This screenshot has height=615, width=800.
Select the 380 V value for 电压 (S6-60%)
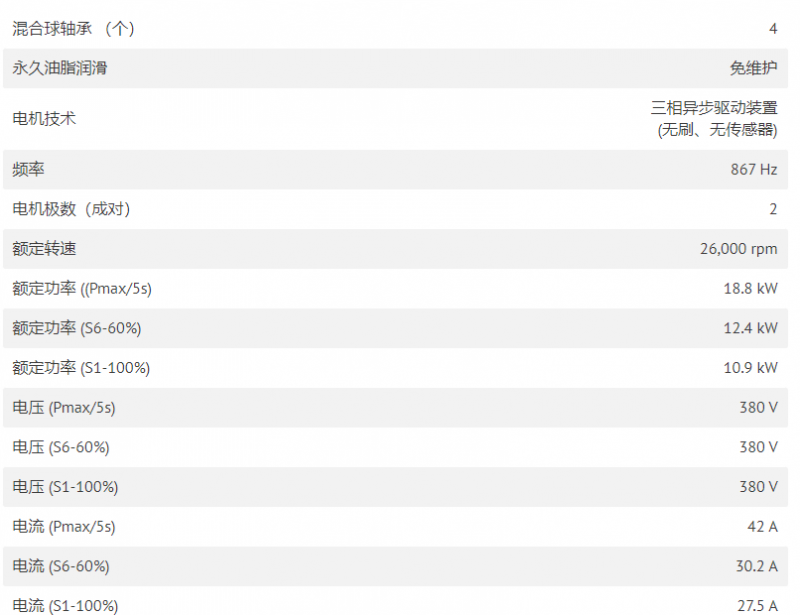758,447
